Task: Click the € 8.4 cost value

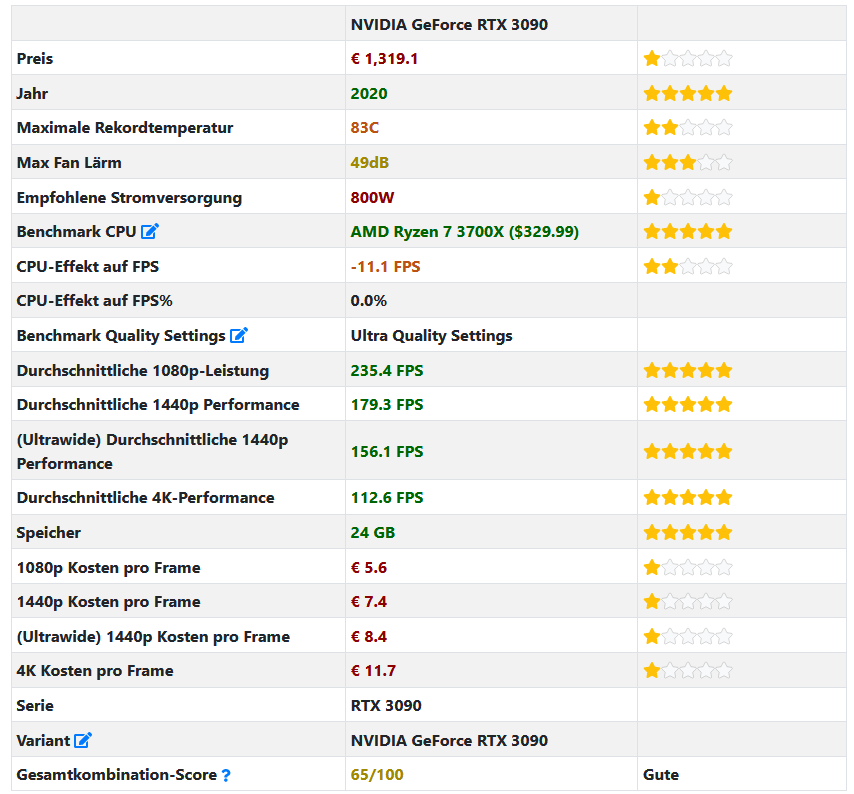Action: [369, 636]
